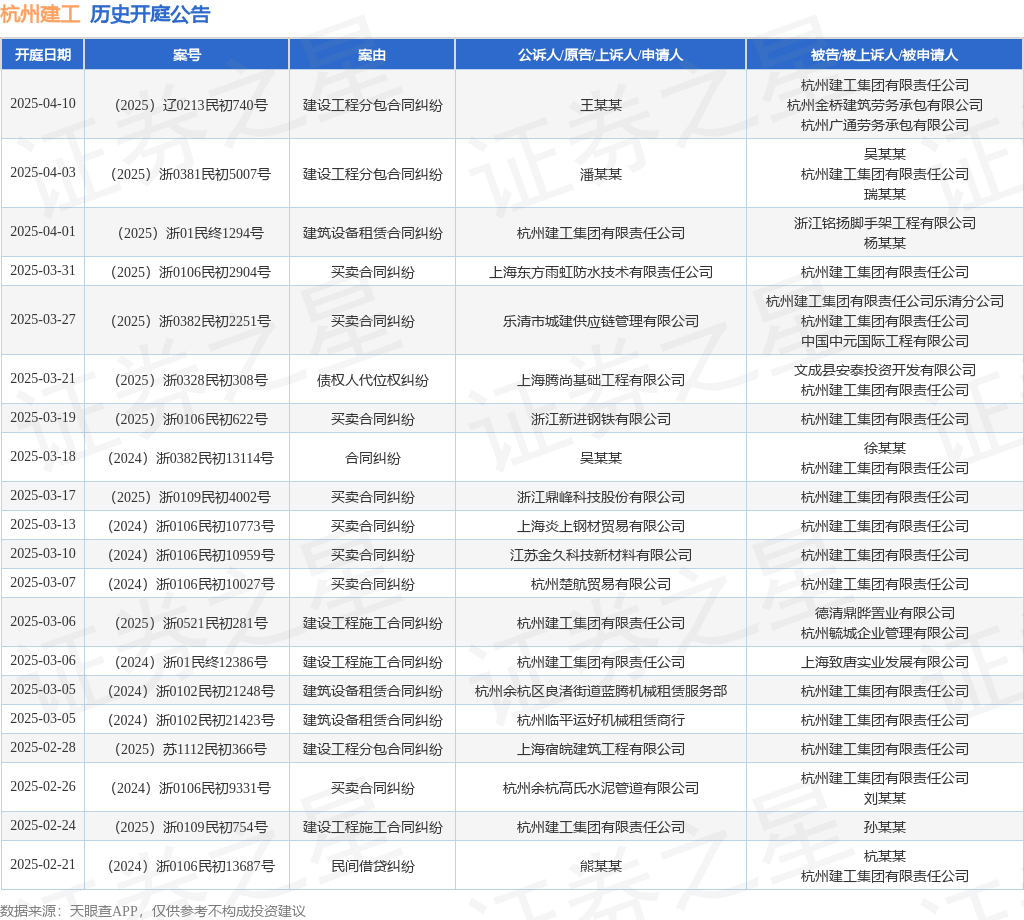Select the 被告/被上诉人/被申请人 column header
1024x920 pixels.
pos(885,55)
